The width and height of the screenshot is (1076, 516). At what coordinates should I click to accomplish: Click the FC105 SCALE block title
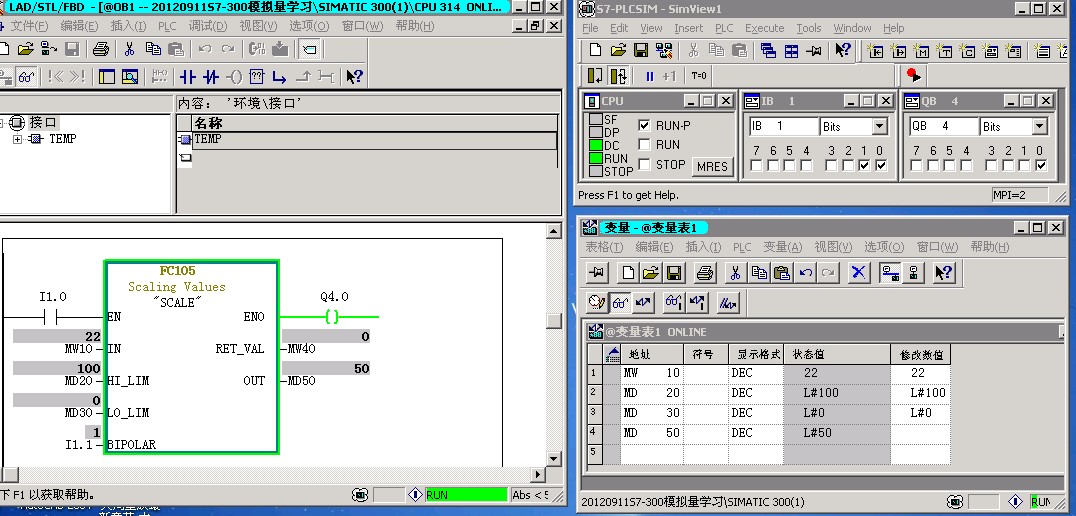tap(178, 271)
